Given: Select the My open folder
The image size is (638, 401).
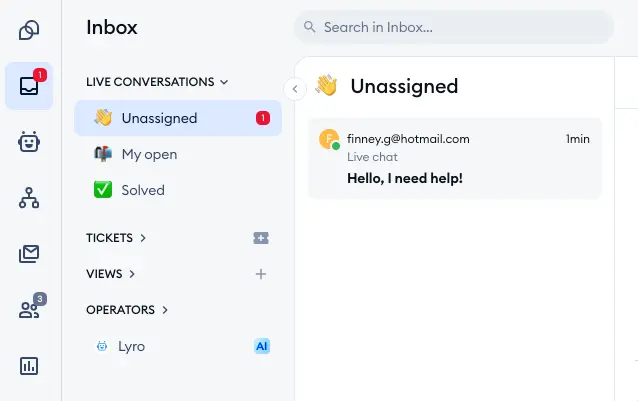Looking at the screenshot, I should pyautogui.click(x=178, y=154).
